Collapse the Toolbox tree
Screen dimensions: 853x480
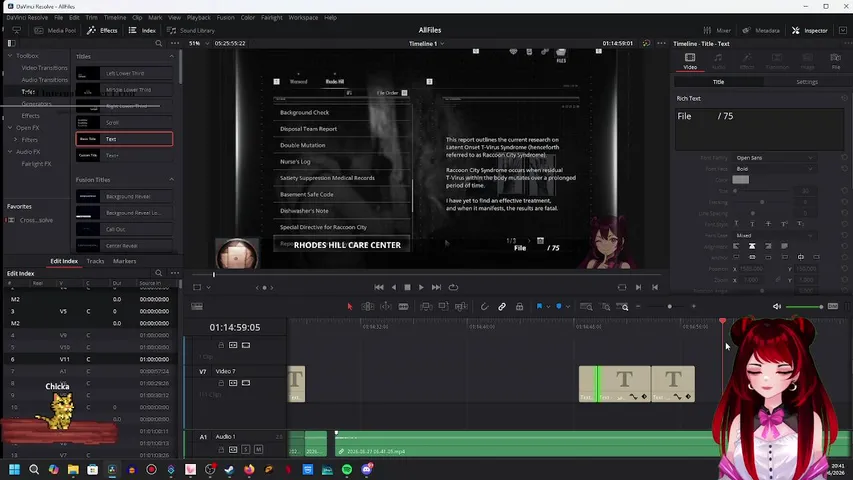pos(10,56)
